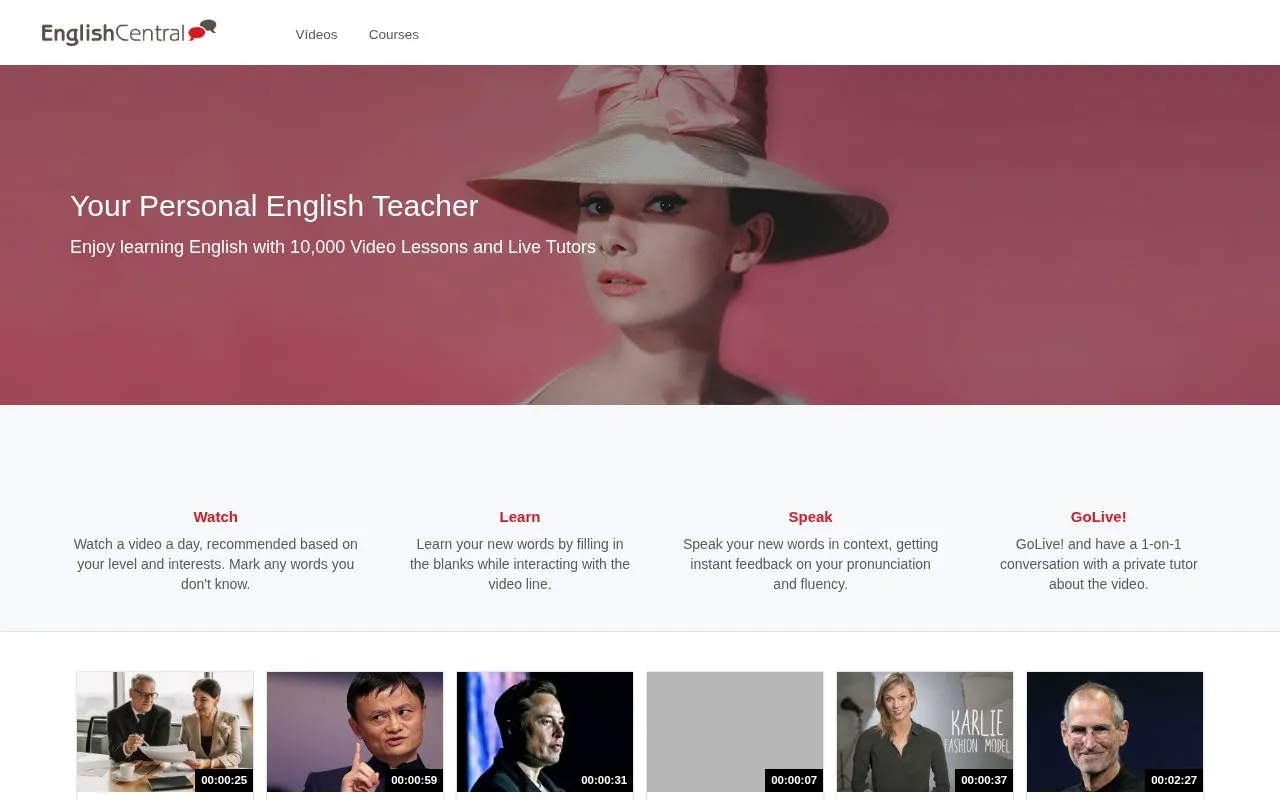The width and height of the screenshot is (1280, 800).
Task: Click the EnglishCentral logo
Action: coord(129,33)
